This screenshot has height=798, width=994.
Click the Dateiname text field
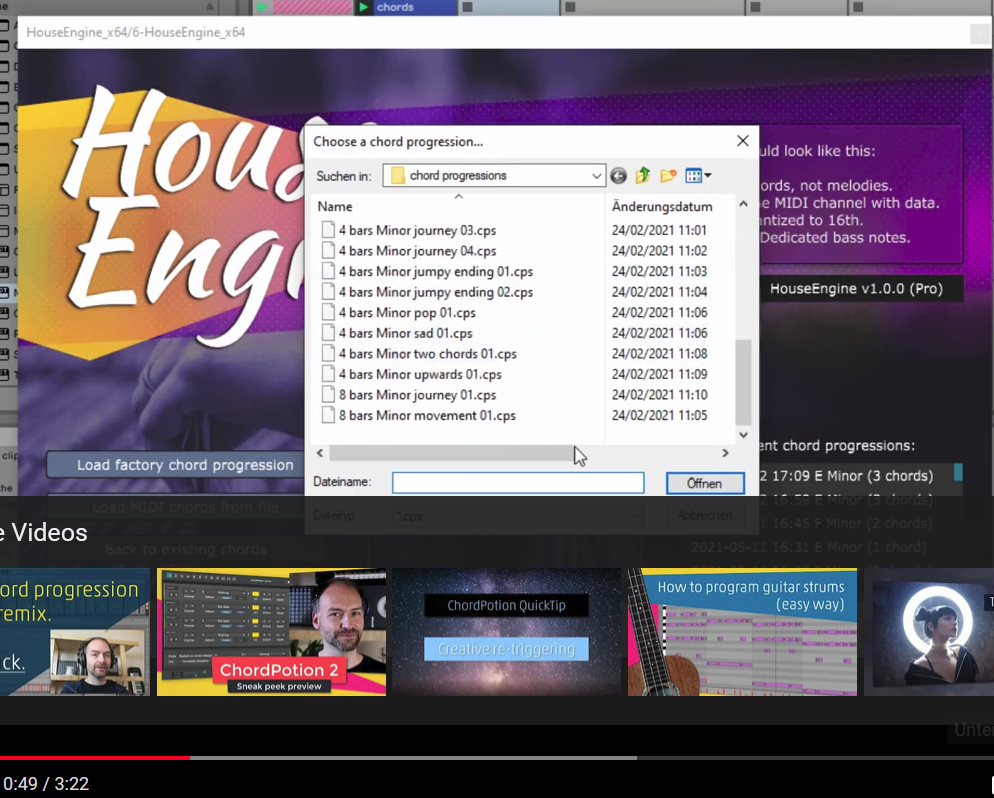[x=517, y=483]
